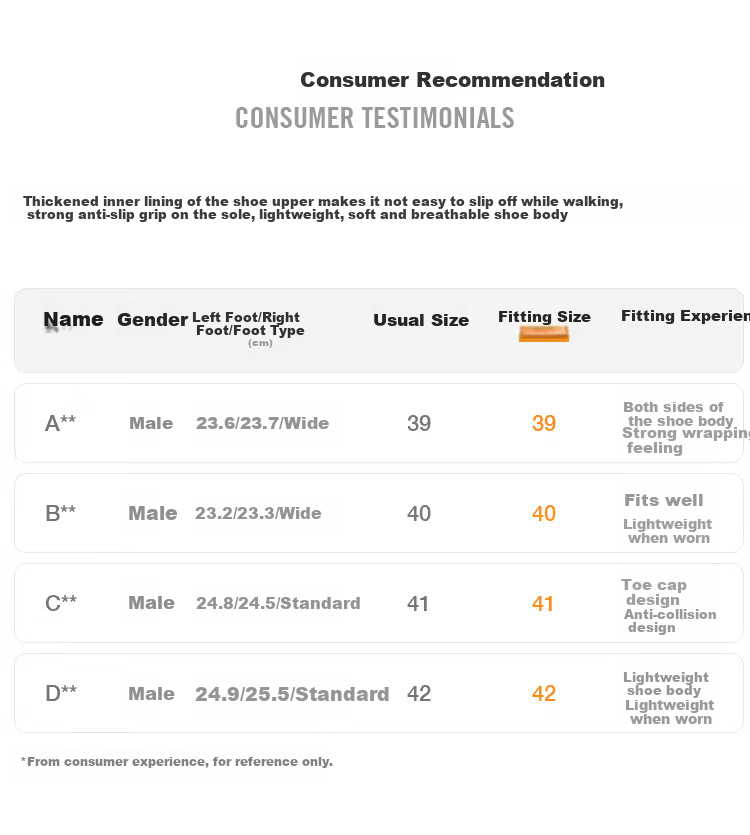Select the "Gender" column header
The height and width of the screenshot is (835, 750).
[x=152, y=320]
